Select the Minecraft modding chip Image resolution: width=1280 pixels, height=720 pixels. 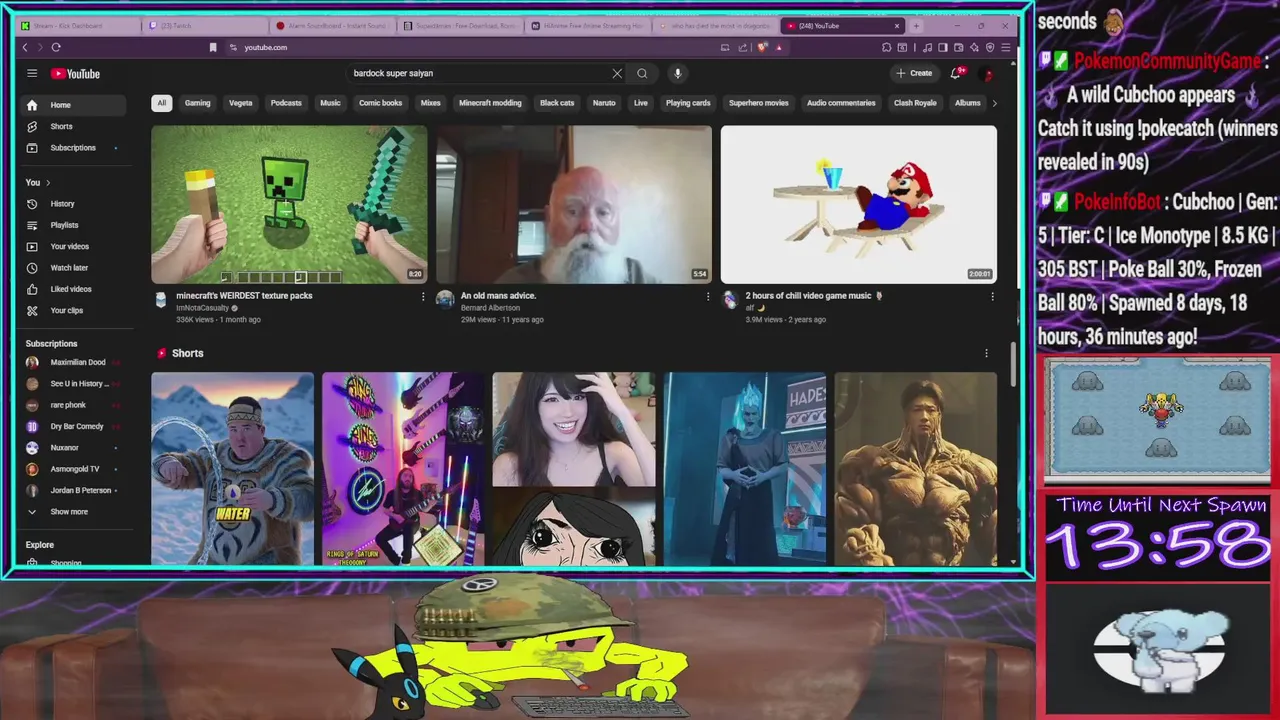click(x=490, y=103)
